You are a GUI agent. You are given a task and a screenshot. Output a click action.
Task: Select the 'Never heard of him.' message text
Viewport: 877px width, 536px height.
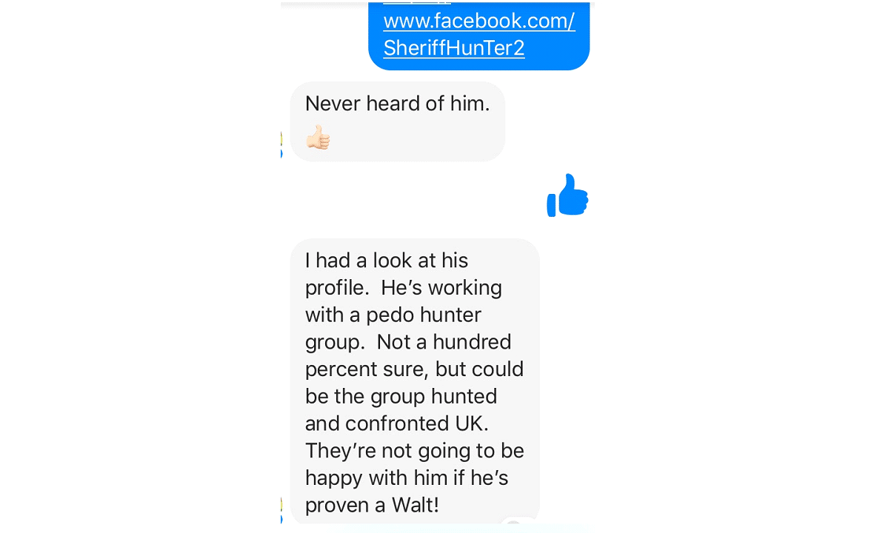(397, 104)
